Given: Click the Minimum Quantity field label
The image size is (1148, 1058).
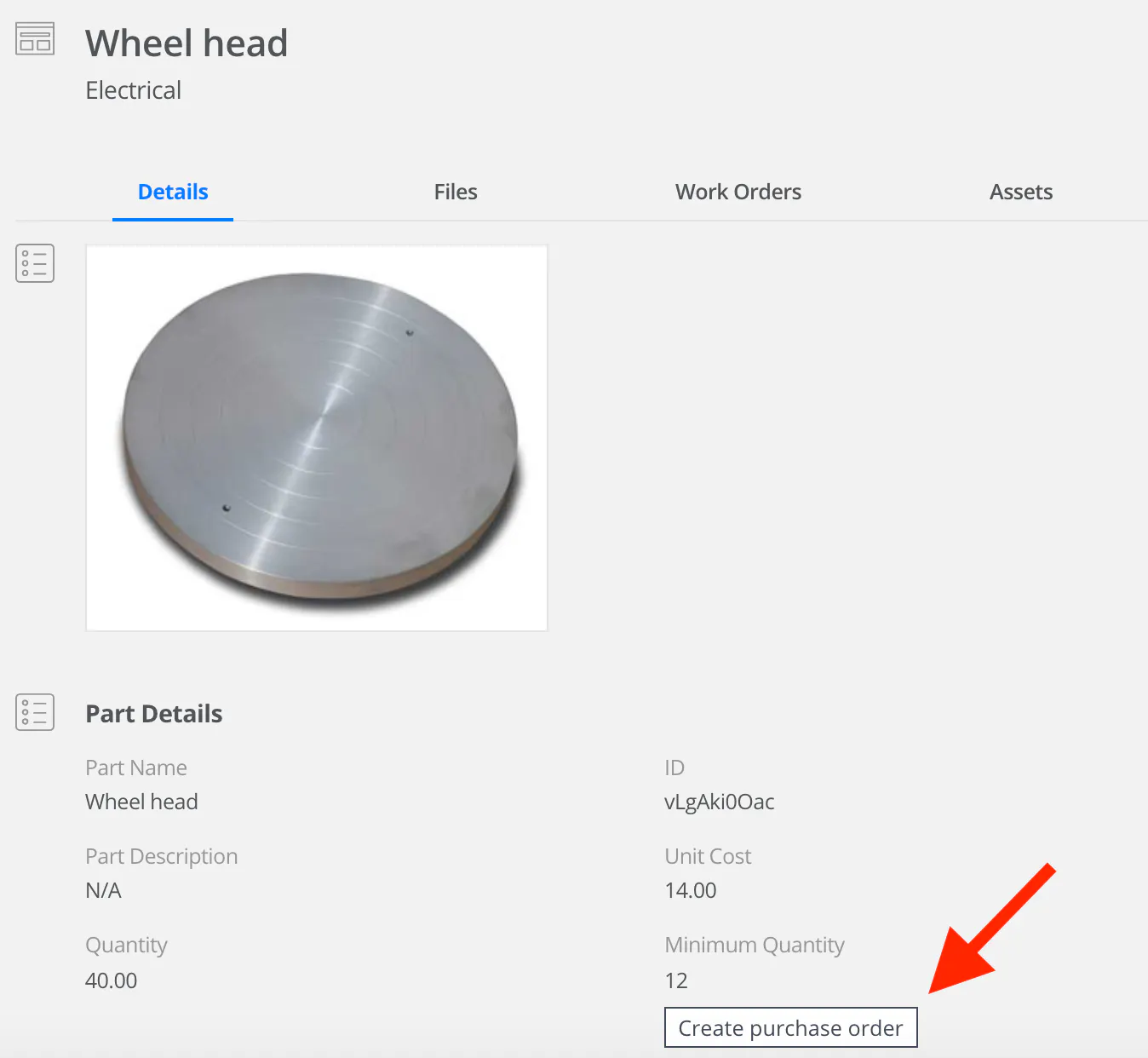Looking at the screenshot, I should pyautogui.click(x=754, y=945).
